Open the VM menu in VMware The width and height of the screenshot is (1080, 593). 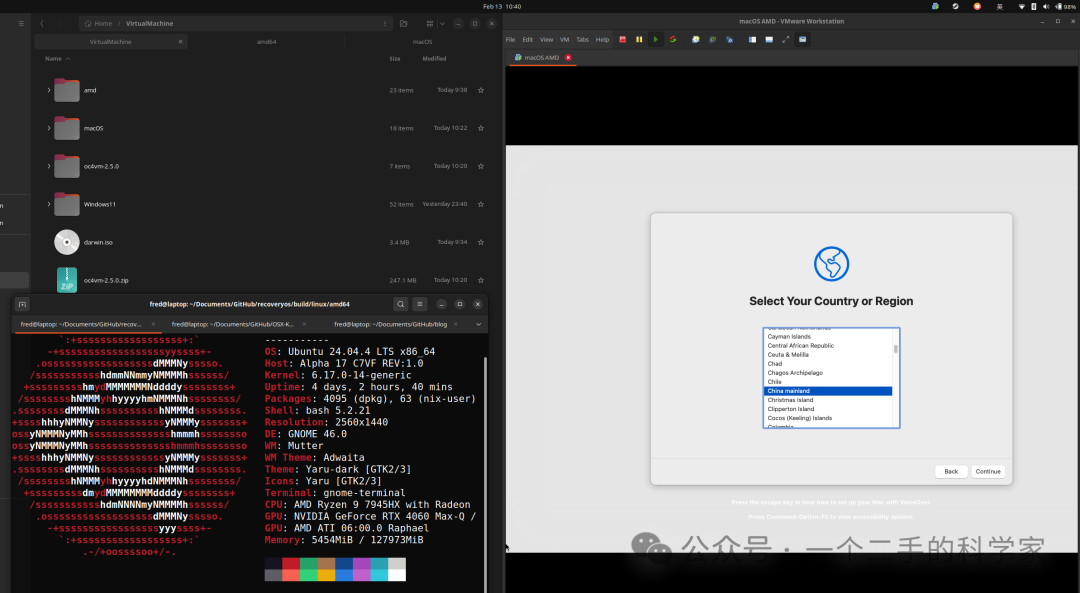[x=564, y=39]
